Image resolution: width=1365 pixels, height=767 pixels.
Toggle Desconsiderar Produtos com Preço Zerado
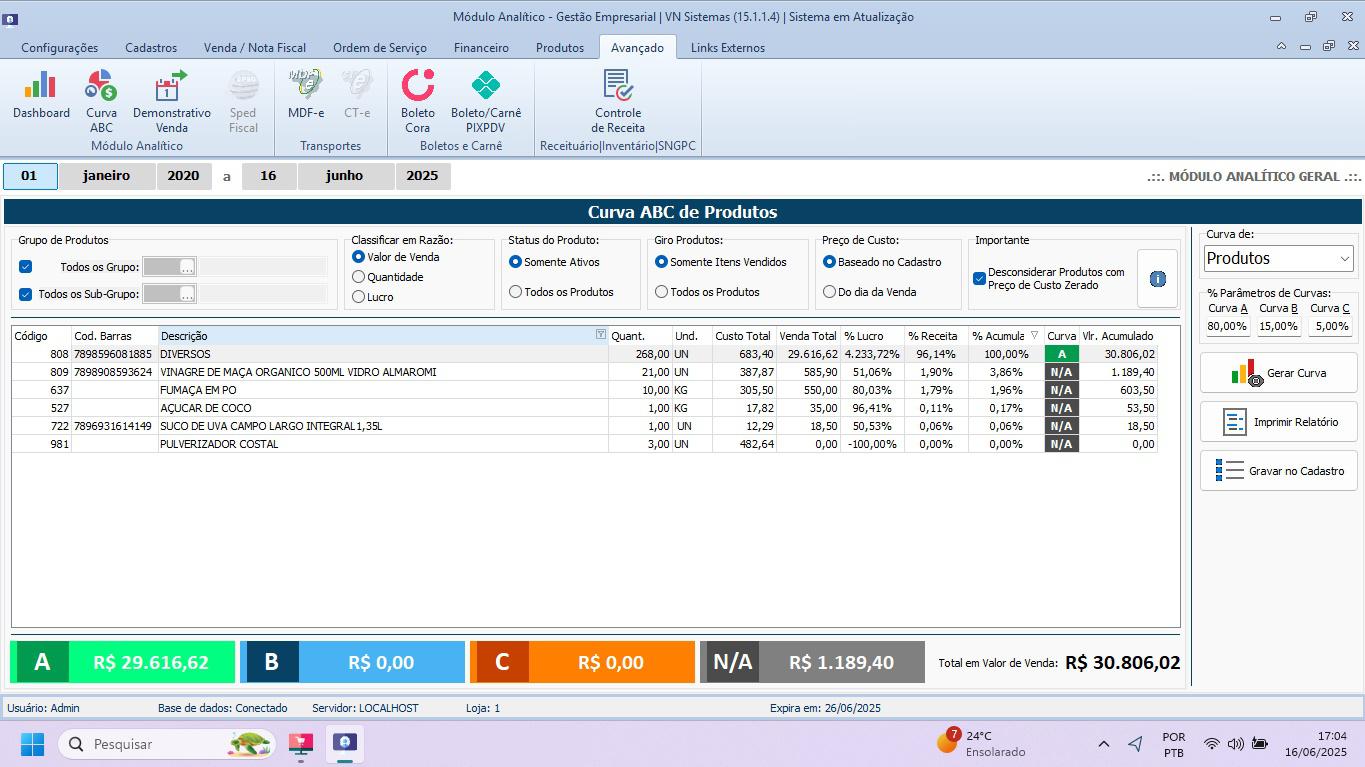[x=980, y=279]
